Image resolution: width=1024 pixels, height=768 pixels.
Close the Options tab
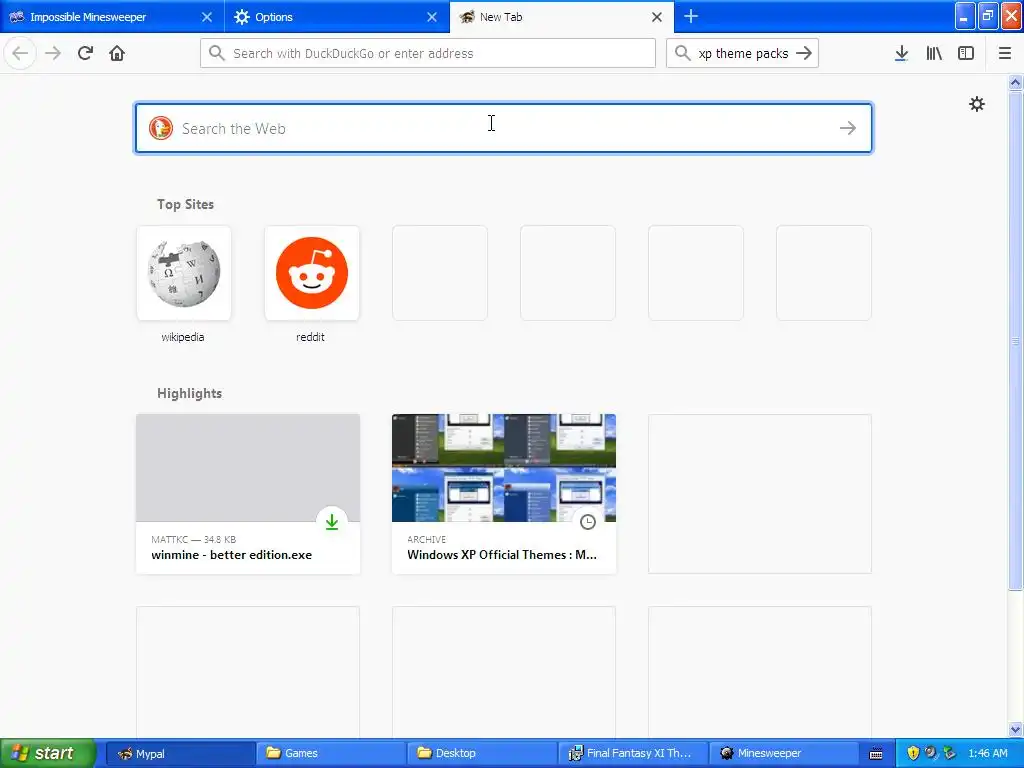(x=432, y=17)
